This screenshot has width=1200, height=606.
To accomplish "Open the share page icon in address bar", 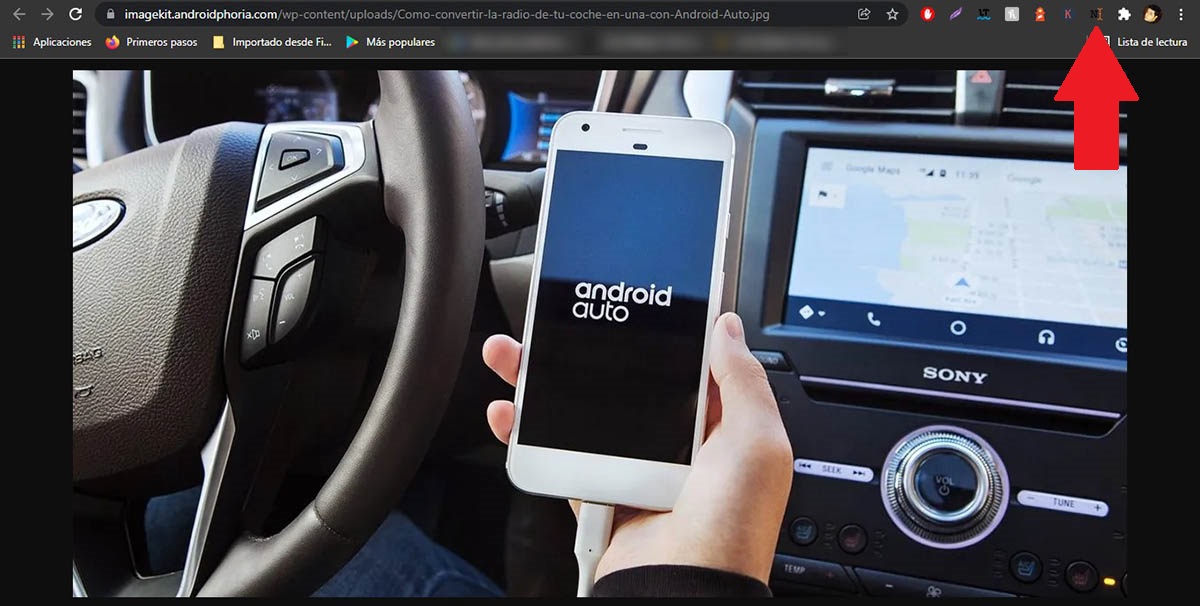I will [x=864, y=14].
